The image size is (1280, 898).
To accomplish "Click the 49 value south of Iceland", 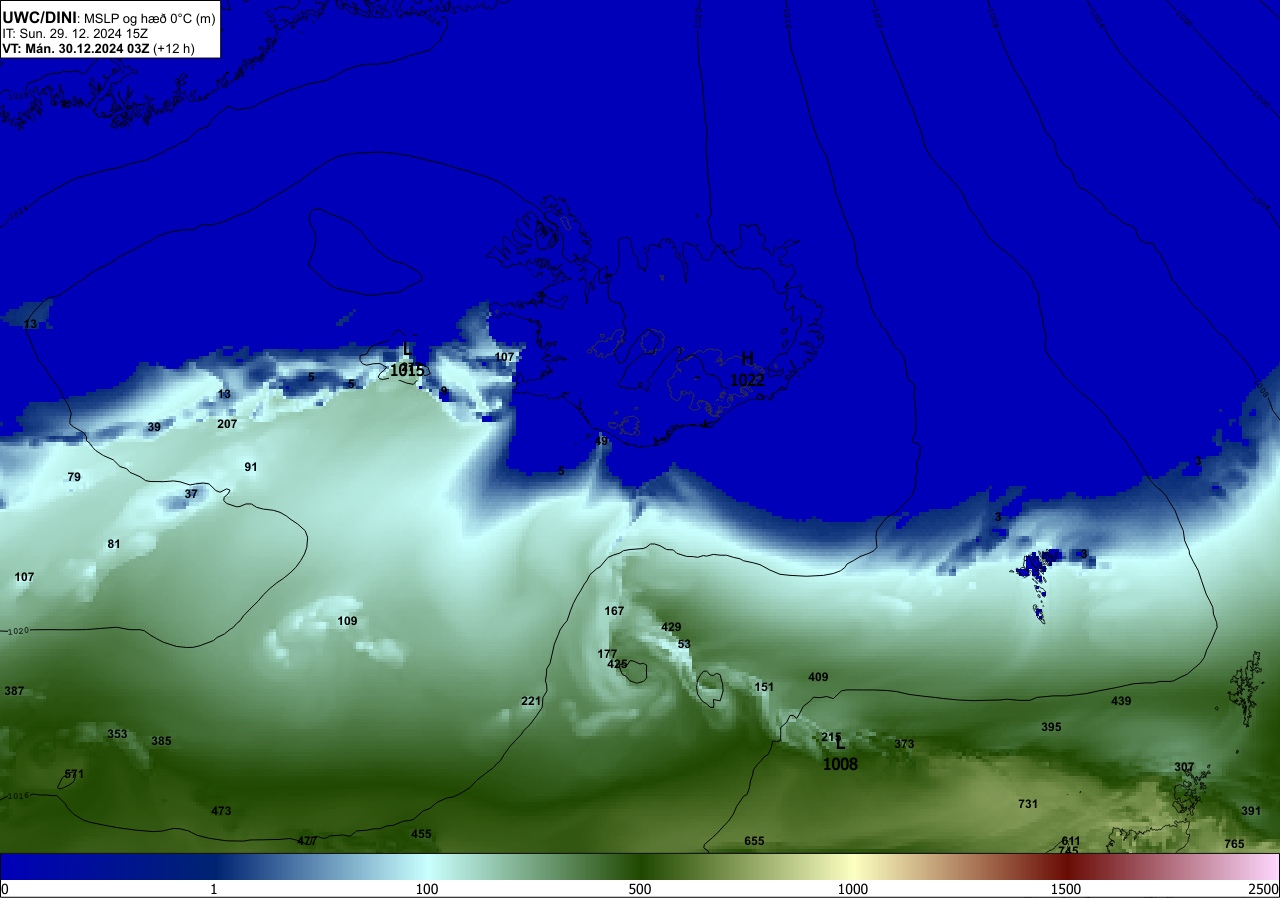I will [x=601, y=441].
